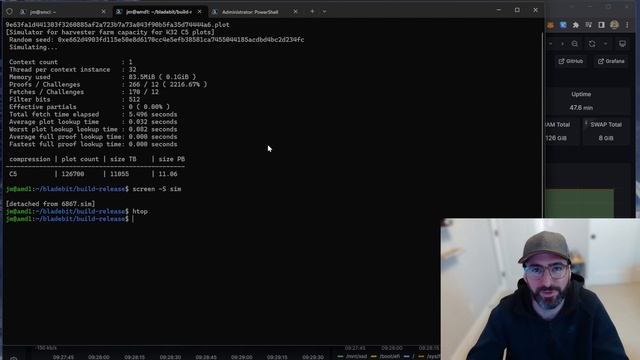Close the jm@smci terminal tab

(x=103, y=12)
